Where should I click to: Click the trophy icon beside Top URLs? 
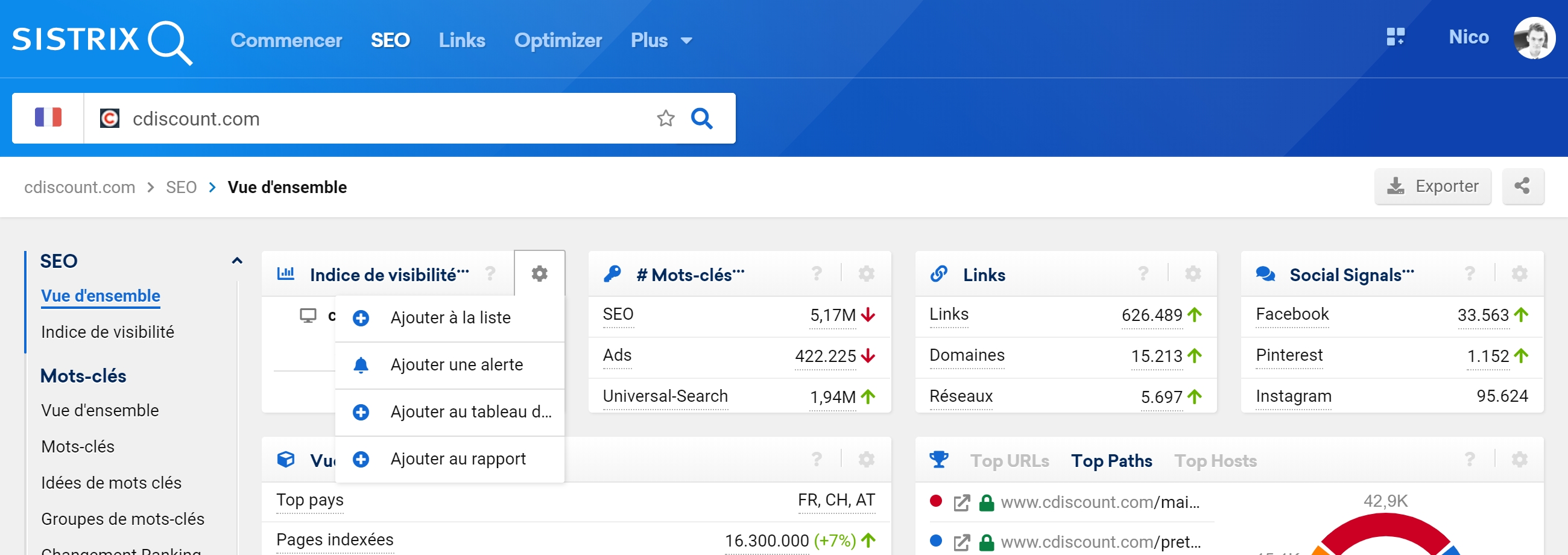pyautogui.click(x=938, y=460)
